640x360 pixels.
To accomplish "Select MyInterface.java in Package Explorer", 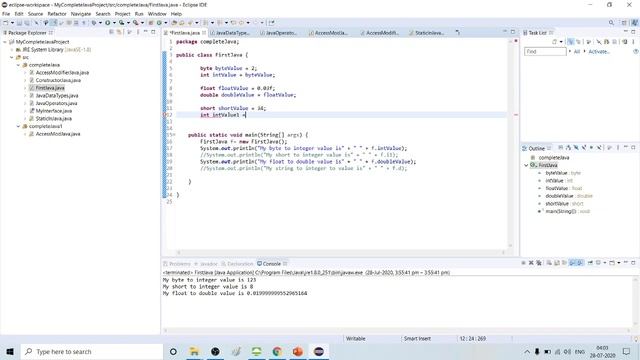I will click(53, 111).
